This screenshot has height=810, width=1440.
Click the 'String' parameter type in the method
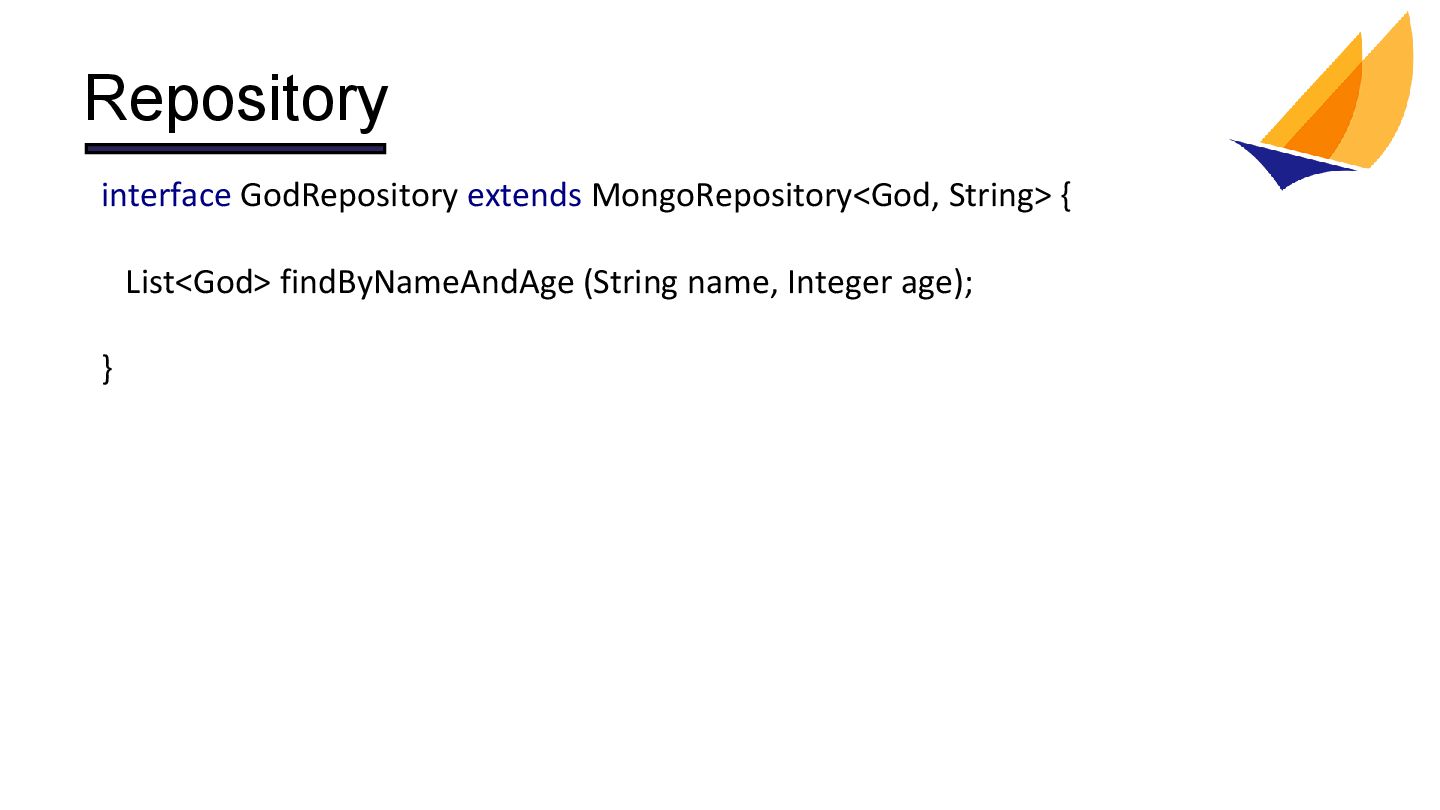coord(634,283)
